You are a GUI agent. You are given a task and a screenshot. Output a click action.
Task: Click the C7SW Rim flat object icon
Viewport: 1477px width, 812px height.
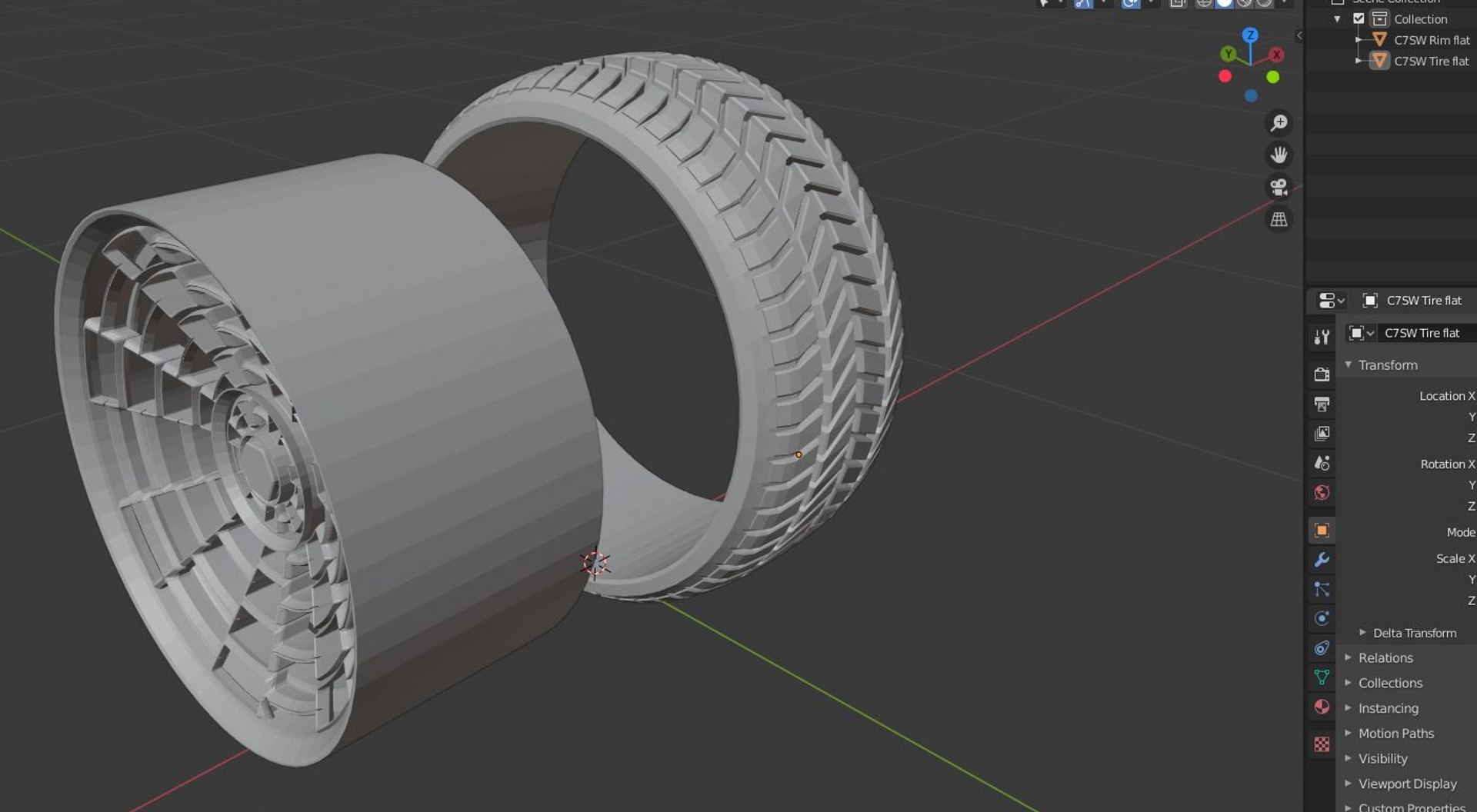pyautogui.click(x=1379, y=39)
